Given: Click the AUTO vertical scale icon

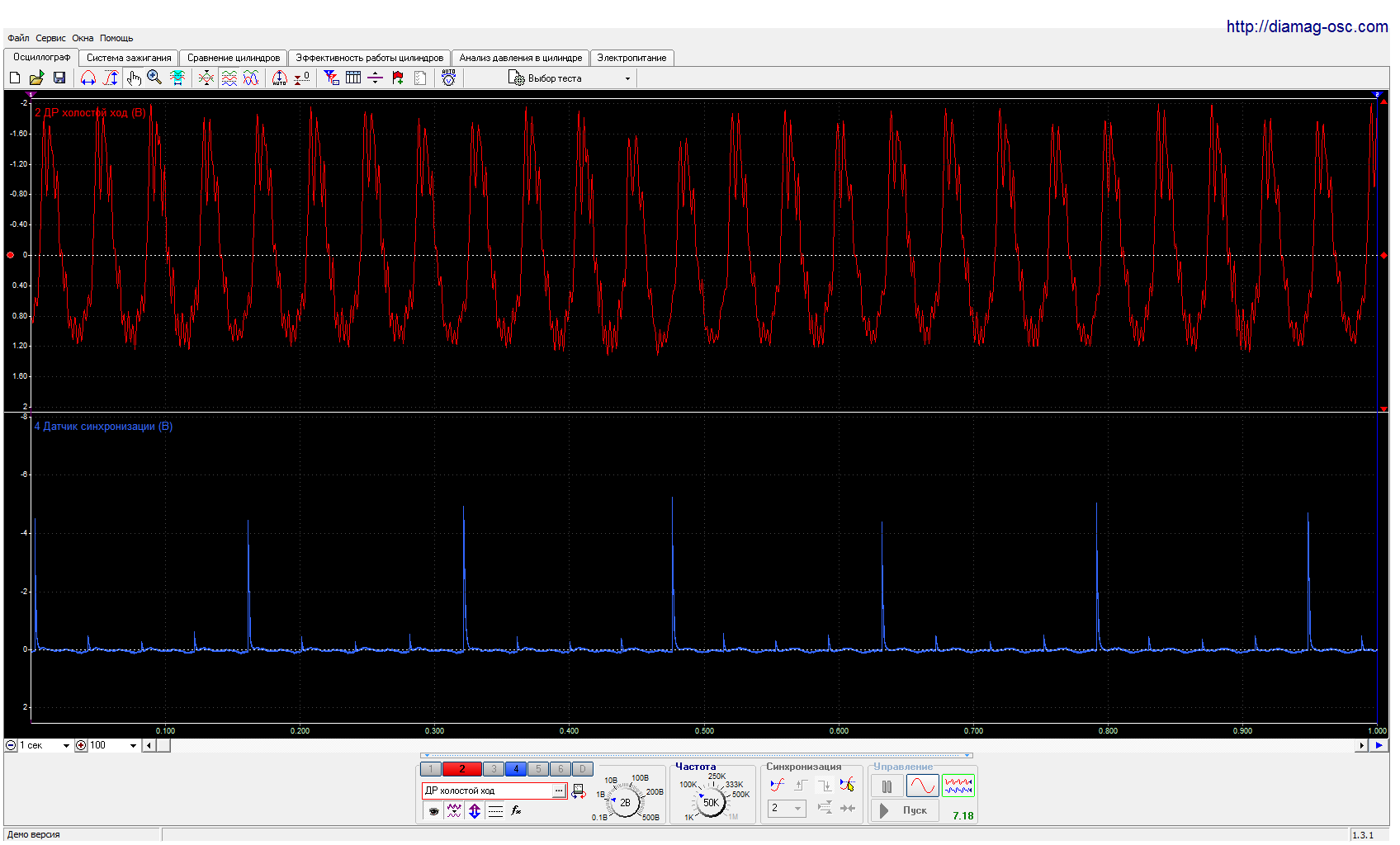Looking at the screenshot, I should pyautogui.click(x=280, y=78).
